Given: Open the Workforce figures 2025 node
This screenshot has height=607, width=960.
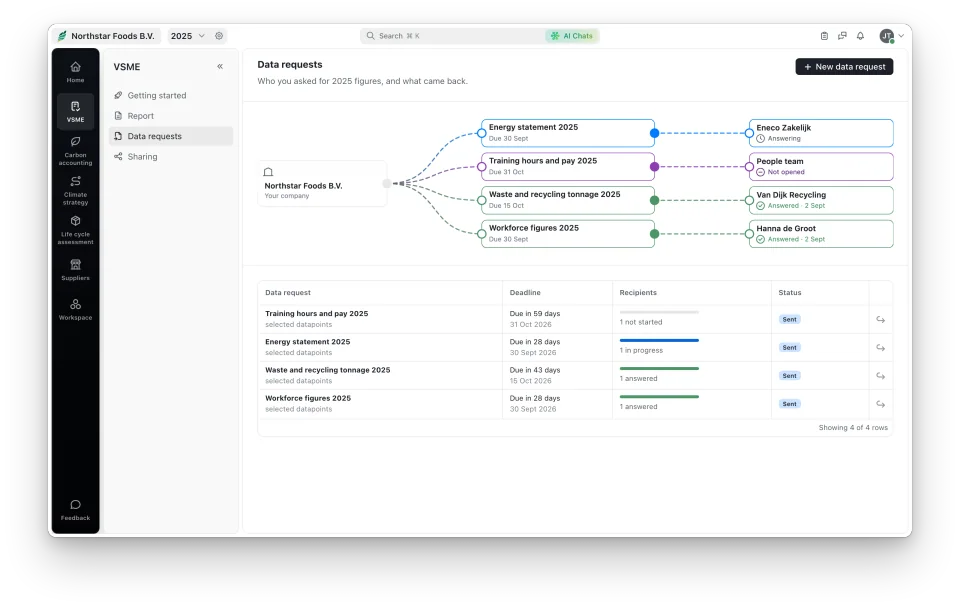Looking at the screenshot, I should (x=568, y=234).
